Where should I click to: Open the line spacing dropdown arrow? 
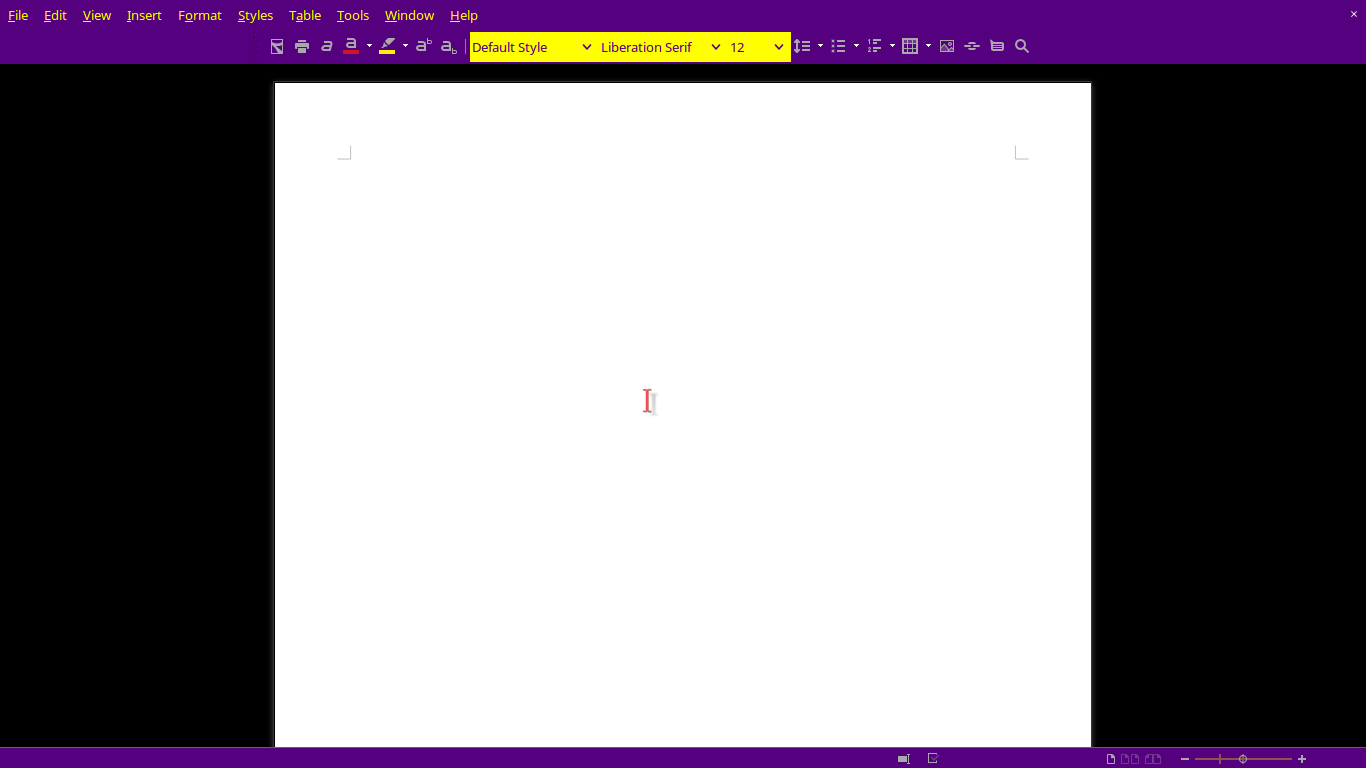(x=820, y=46)
